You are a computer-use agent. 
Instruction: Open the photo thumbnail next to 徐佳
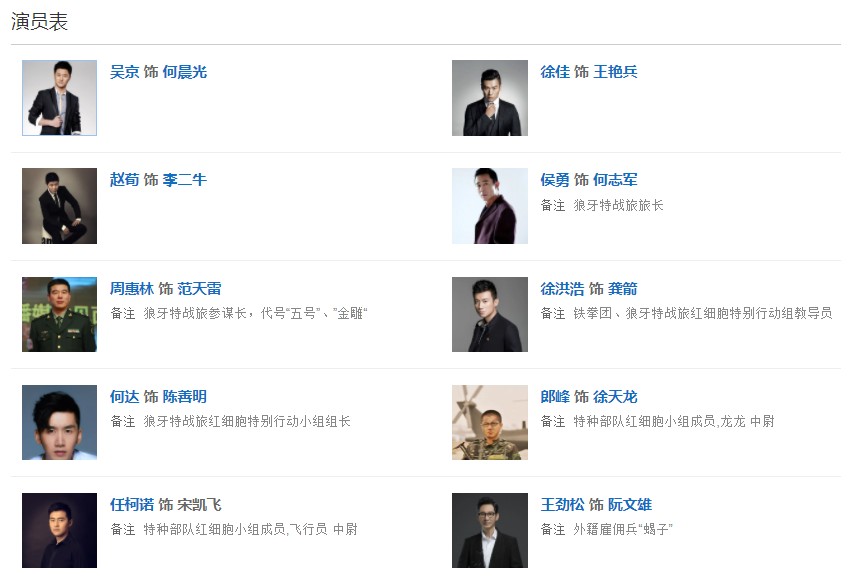(489, 98)
